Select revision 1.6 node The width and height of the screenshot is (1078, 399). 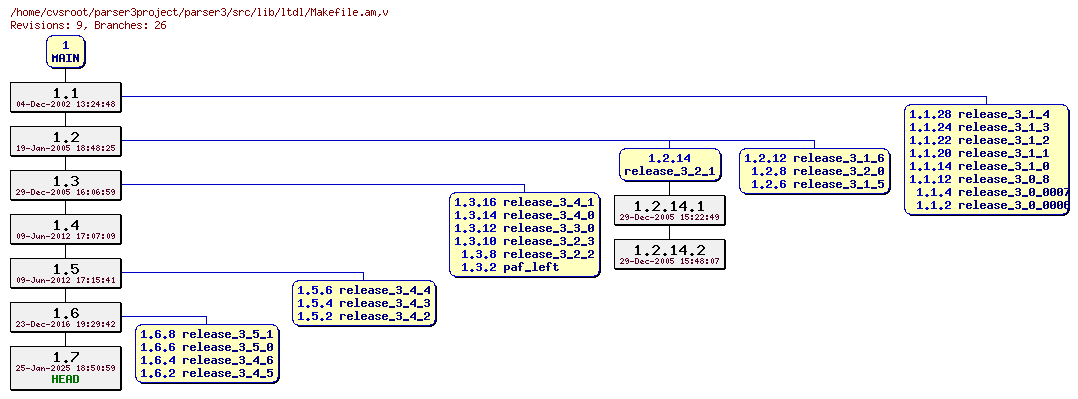66,317
